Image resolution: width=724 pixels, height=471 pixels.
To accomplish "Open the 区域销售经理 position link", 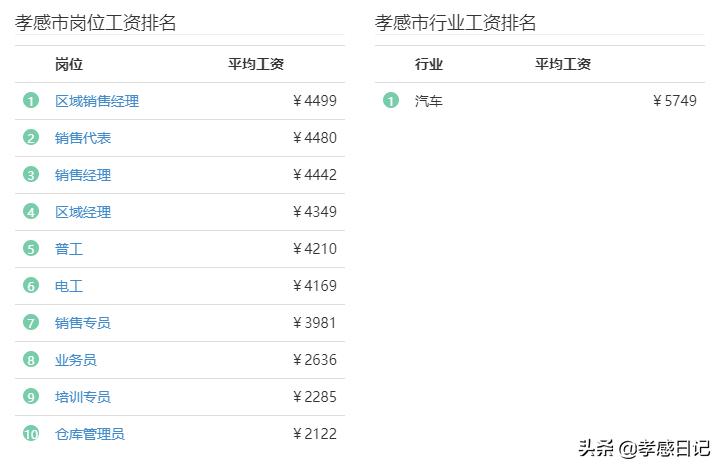I will click(97, 101).
